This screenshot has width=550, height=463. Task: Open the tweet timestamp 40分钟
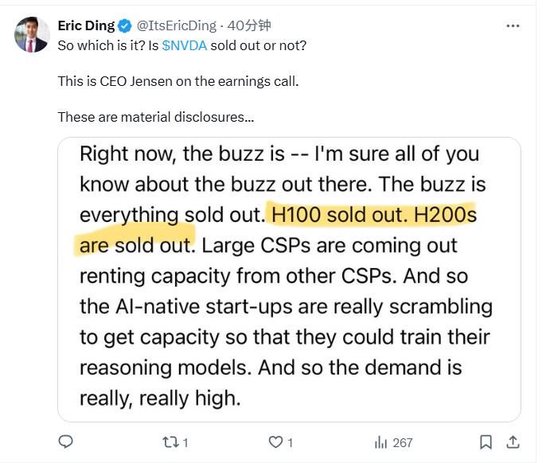point(249,26)
